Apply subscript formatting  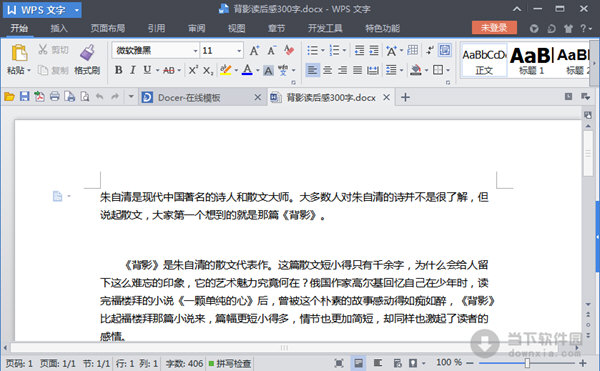click(x=208, y=70)
